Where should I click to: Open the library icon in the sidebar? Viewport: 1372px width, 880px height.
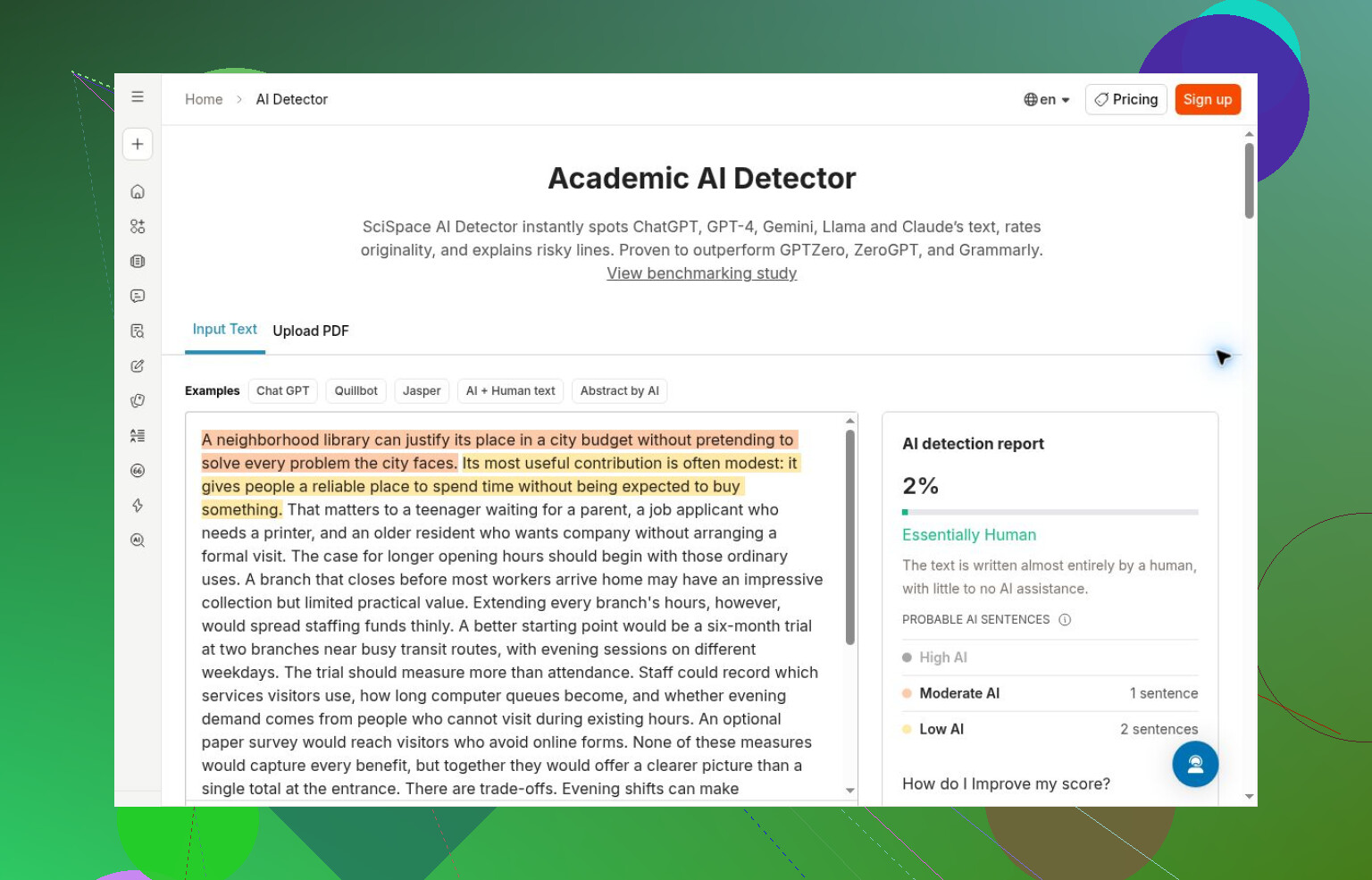coord(138,261)
